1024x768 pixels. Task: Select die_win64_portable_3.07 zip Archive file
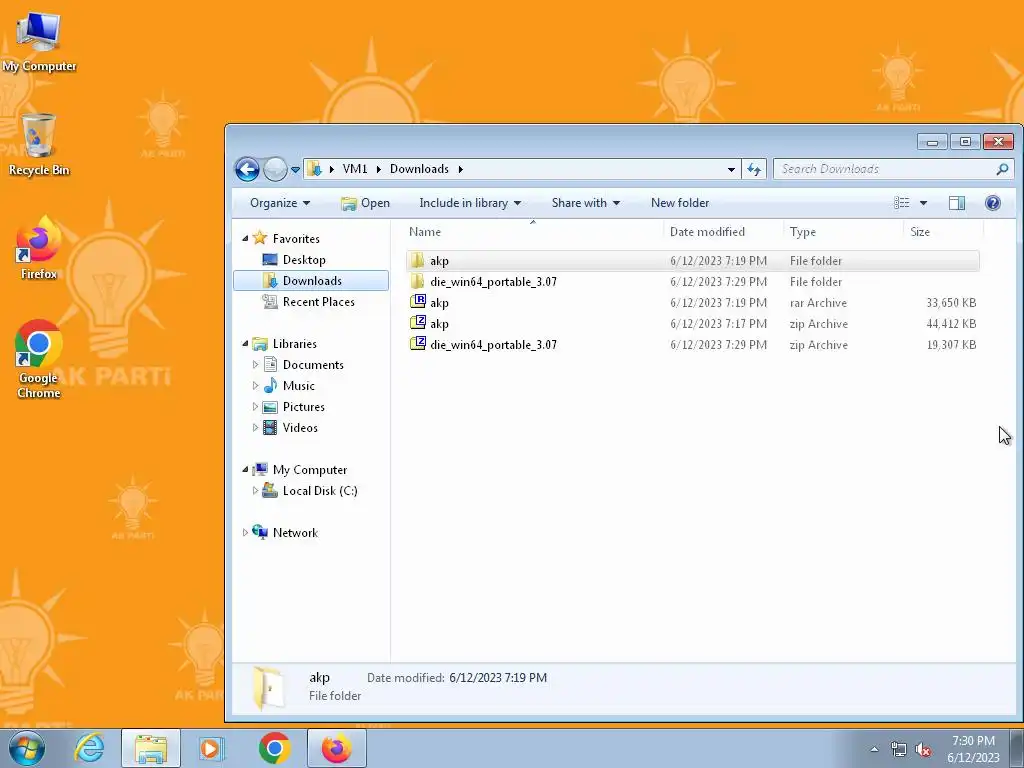coord(692,344)
